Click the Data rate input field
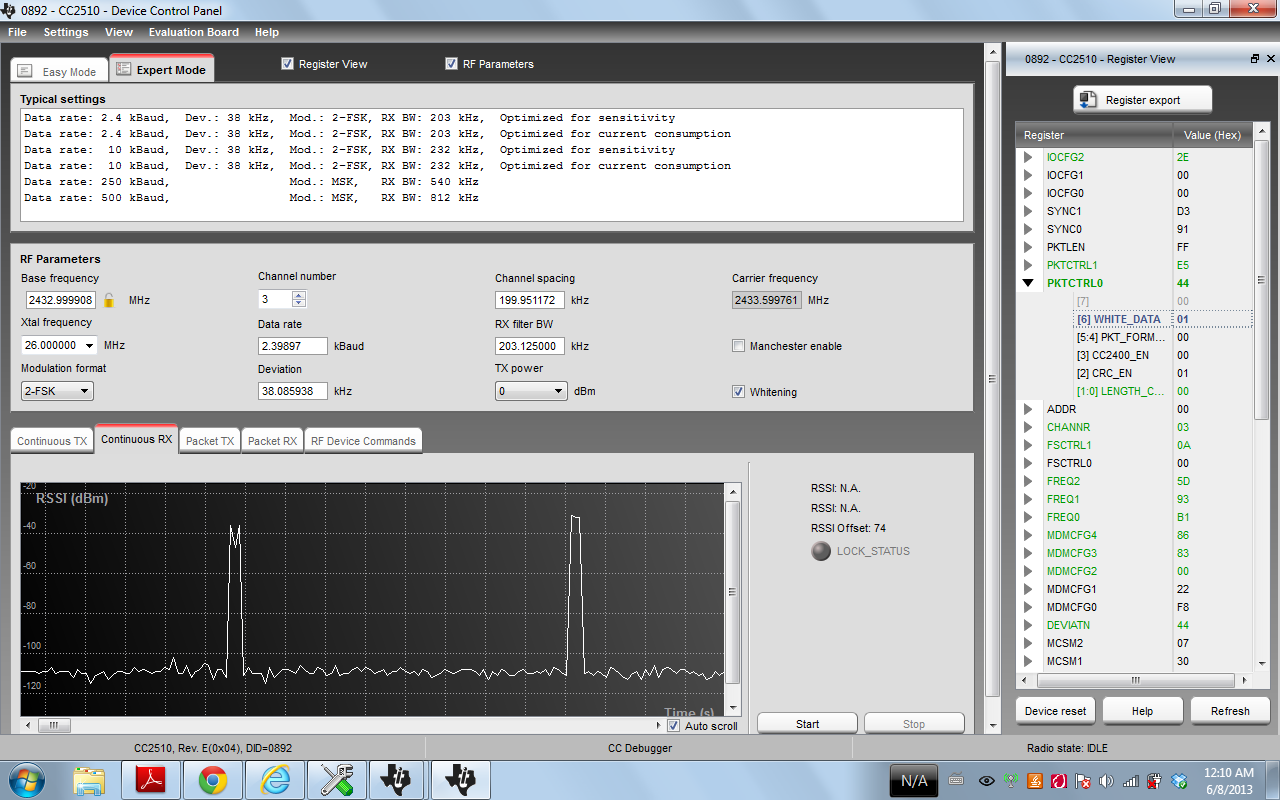This screenshot has width=1280, height=800. click(293, 346)
